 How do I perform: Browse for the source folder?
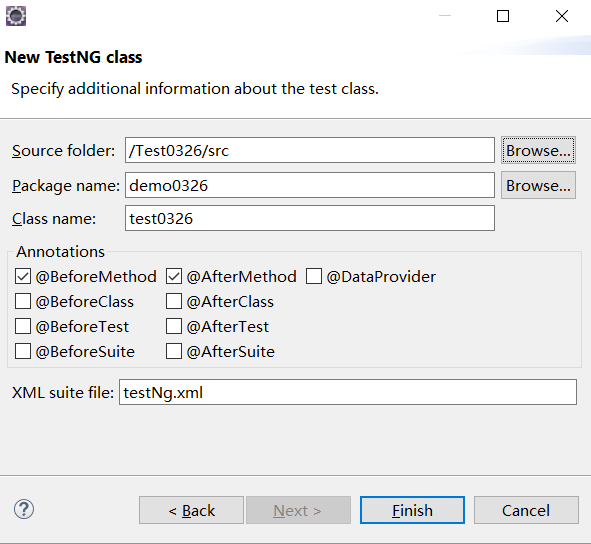(x=538, y=150)
